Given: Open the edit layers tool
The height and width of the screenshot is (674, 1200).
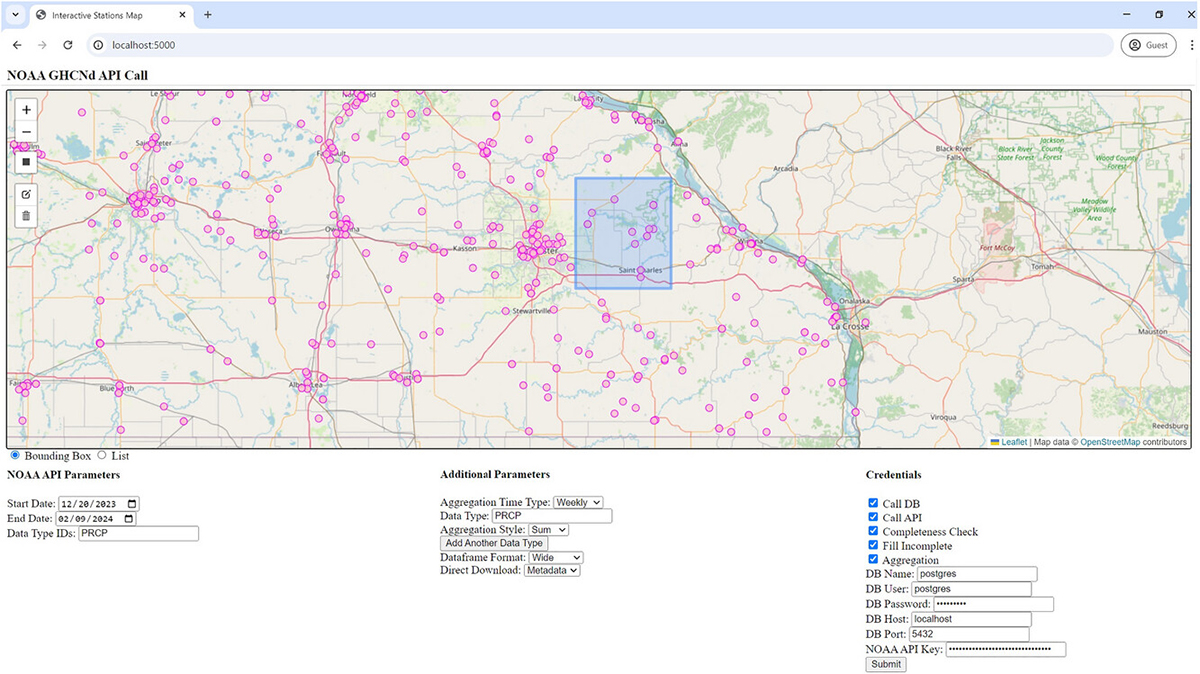Looking at the screenshot, I should pyautogui.click(x=26, y=195).
